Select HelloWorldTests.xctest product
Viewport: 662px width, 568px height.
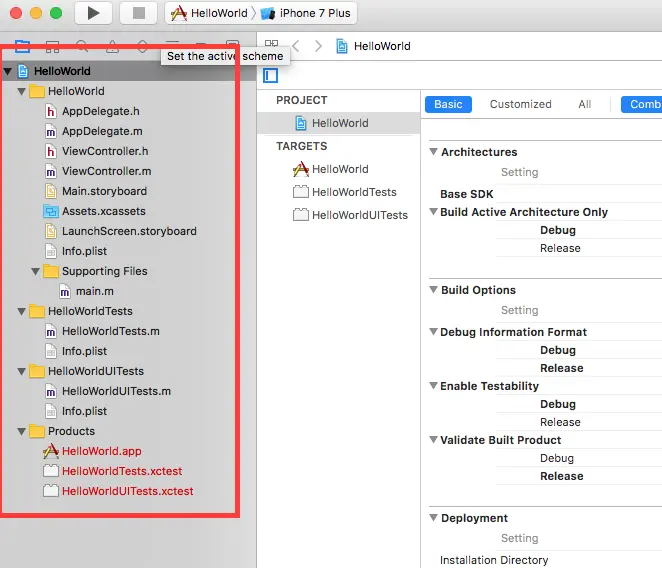[113, 471]
